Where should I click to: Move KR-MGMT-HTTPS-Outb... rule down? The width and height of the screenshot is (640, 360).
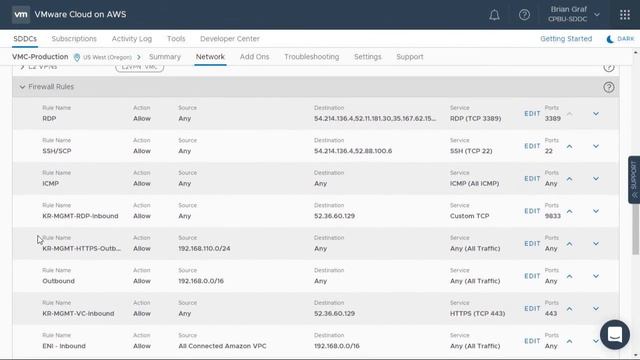tap(596, 244)
